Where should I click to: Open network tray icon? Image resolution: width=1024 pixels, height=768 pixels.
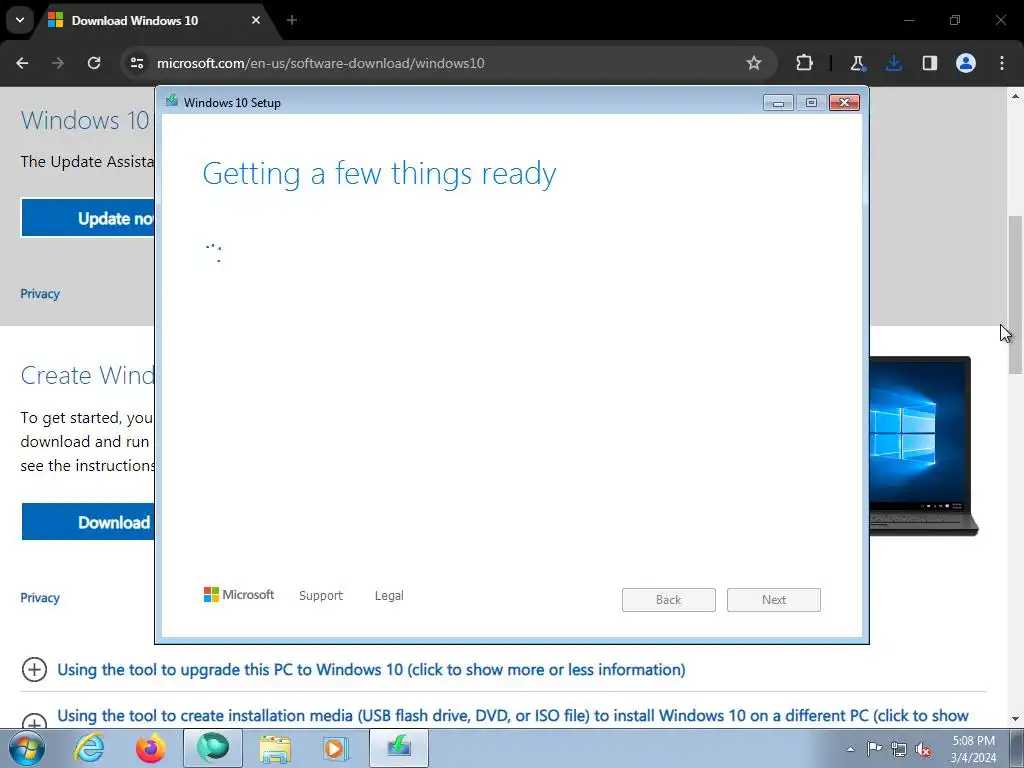(899, 749)
